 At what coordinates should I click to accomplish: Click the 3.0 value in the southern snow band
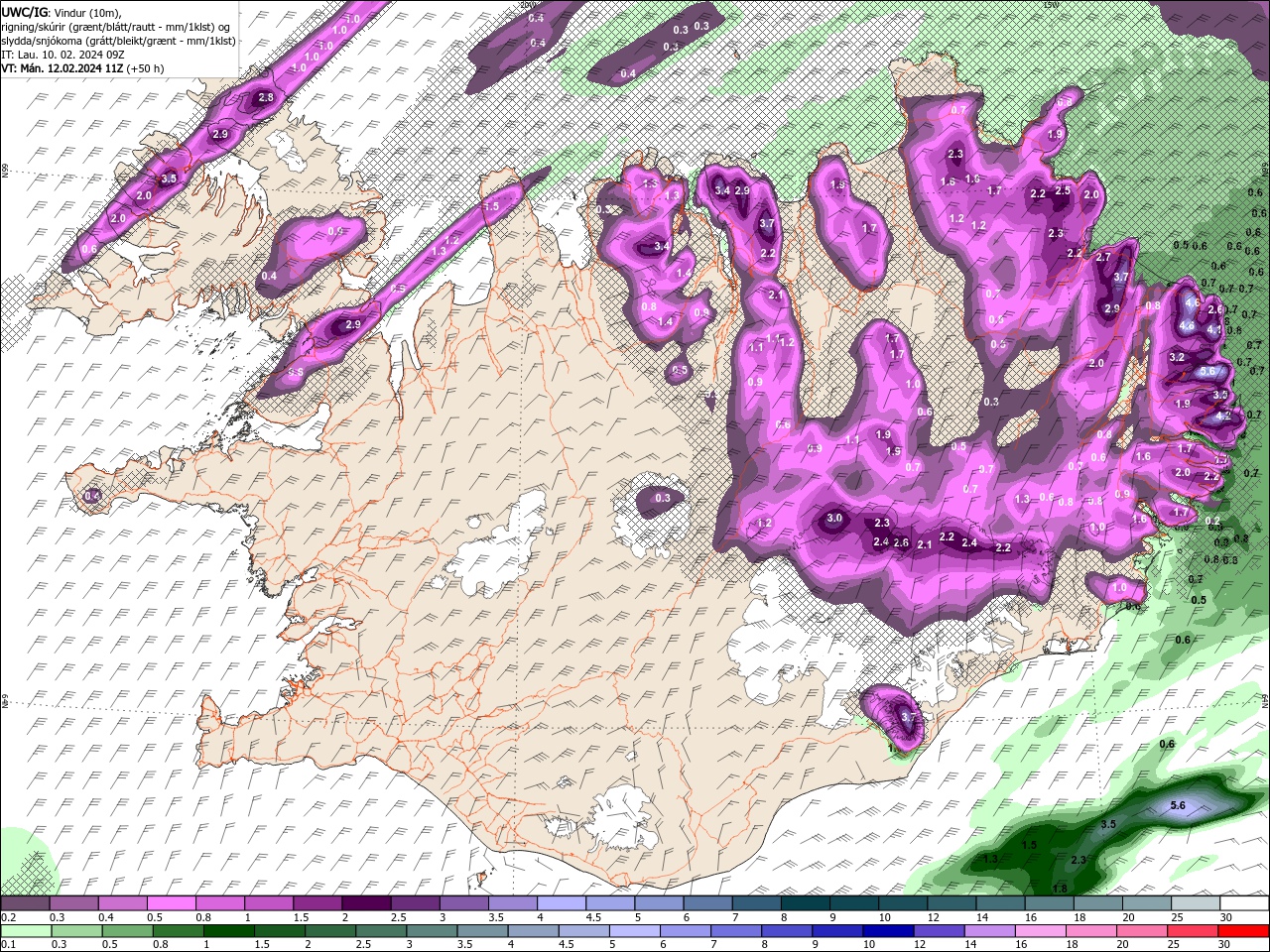click(834, 518)
